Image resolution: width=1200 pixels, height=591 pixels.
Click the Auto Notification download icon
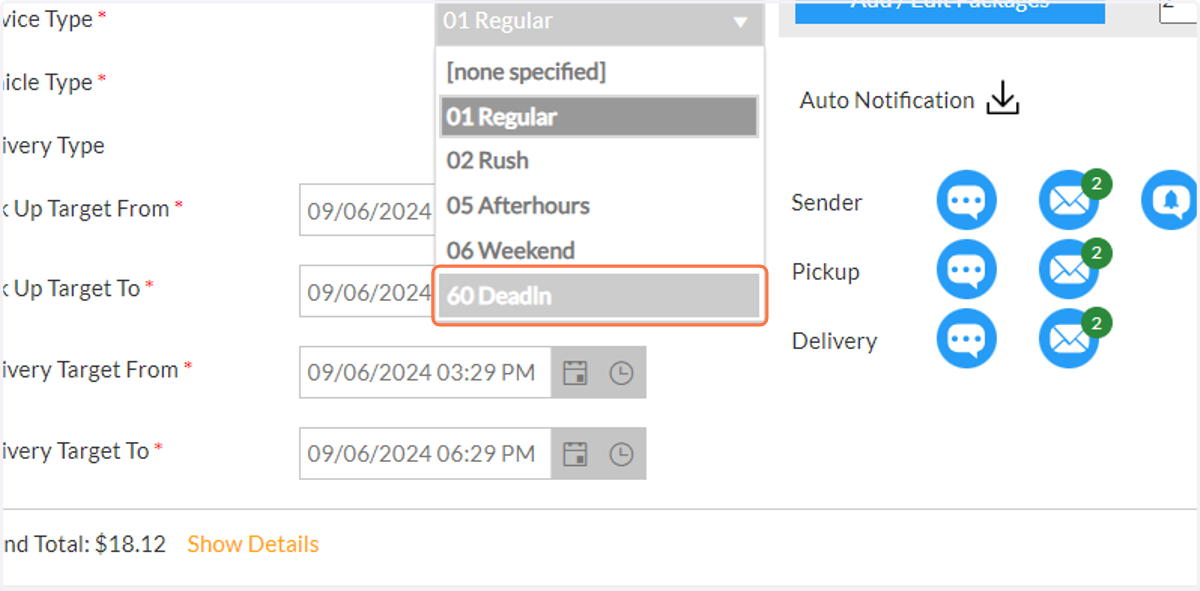(1002, 99)
